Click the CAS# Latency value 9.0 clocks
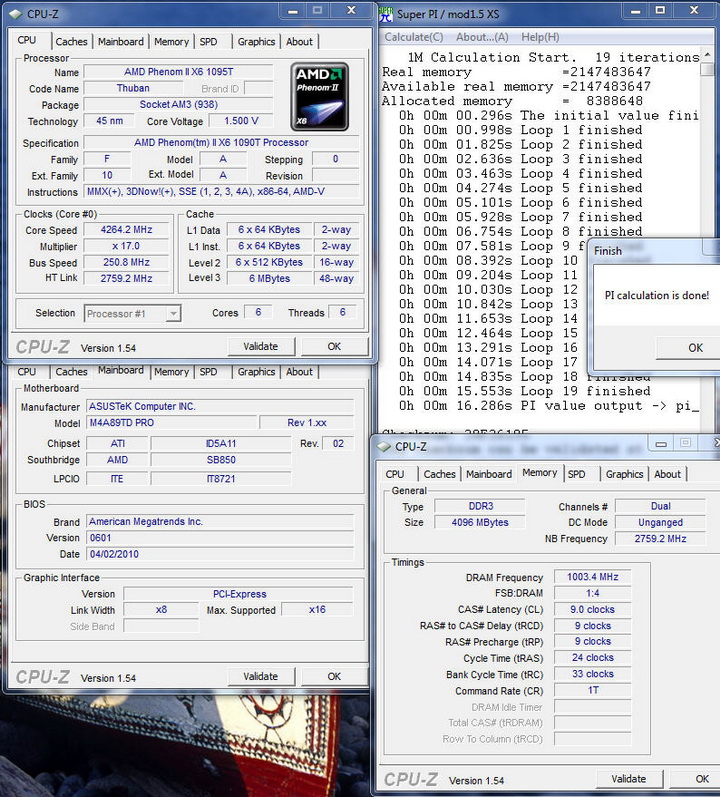720x797 pixels. point(592,609)
